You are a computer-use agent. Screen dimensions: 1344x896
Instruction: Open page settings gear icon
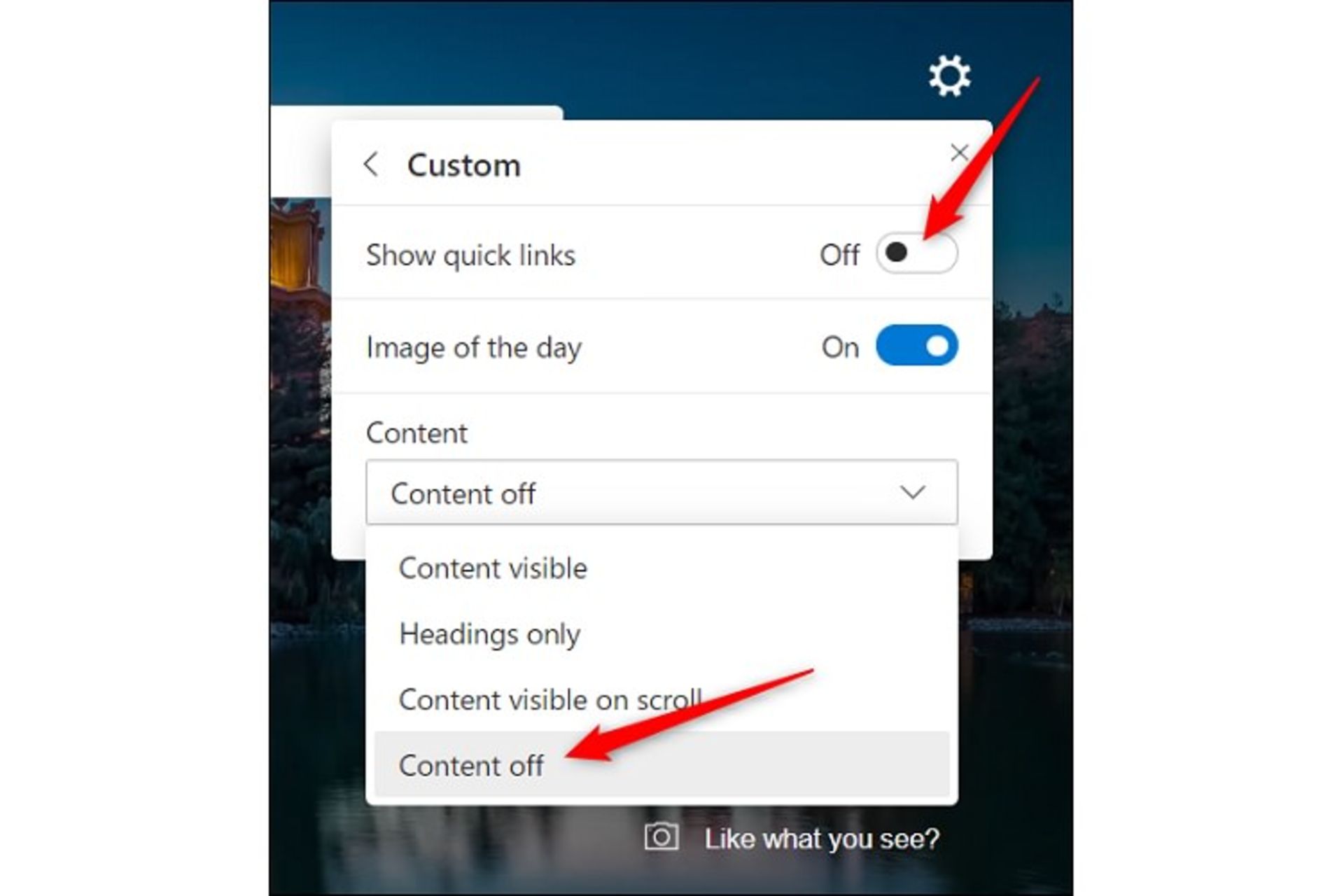(949, 76)
